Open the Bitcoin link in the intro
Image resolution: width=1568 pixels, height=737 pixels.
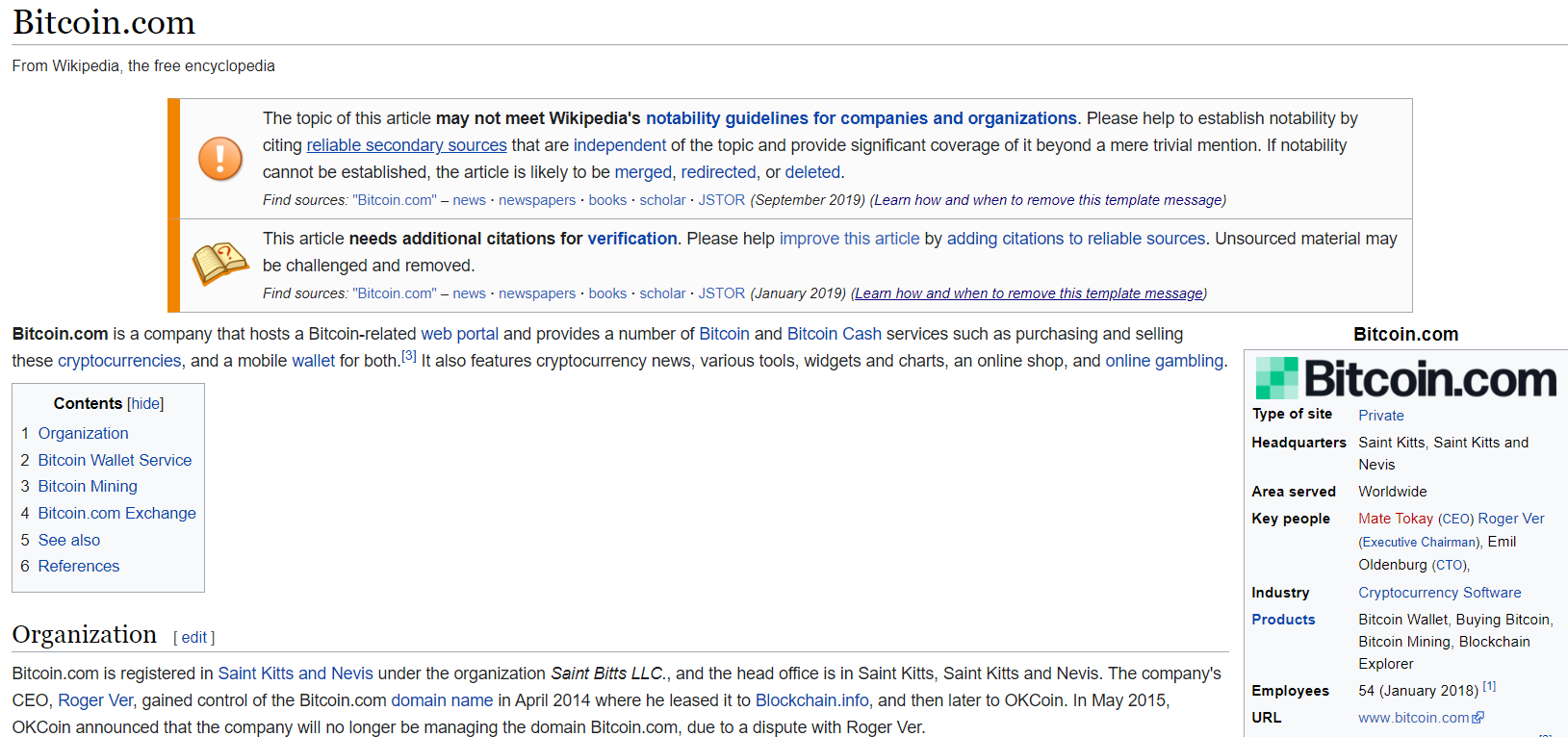(x=724, y=334)
